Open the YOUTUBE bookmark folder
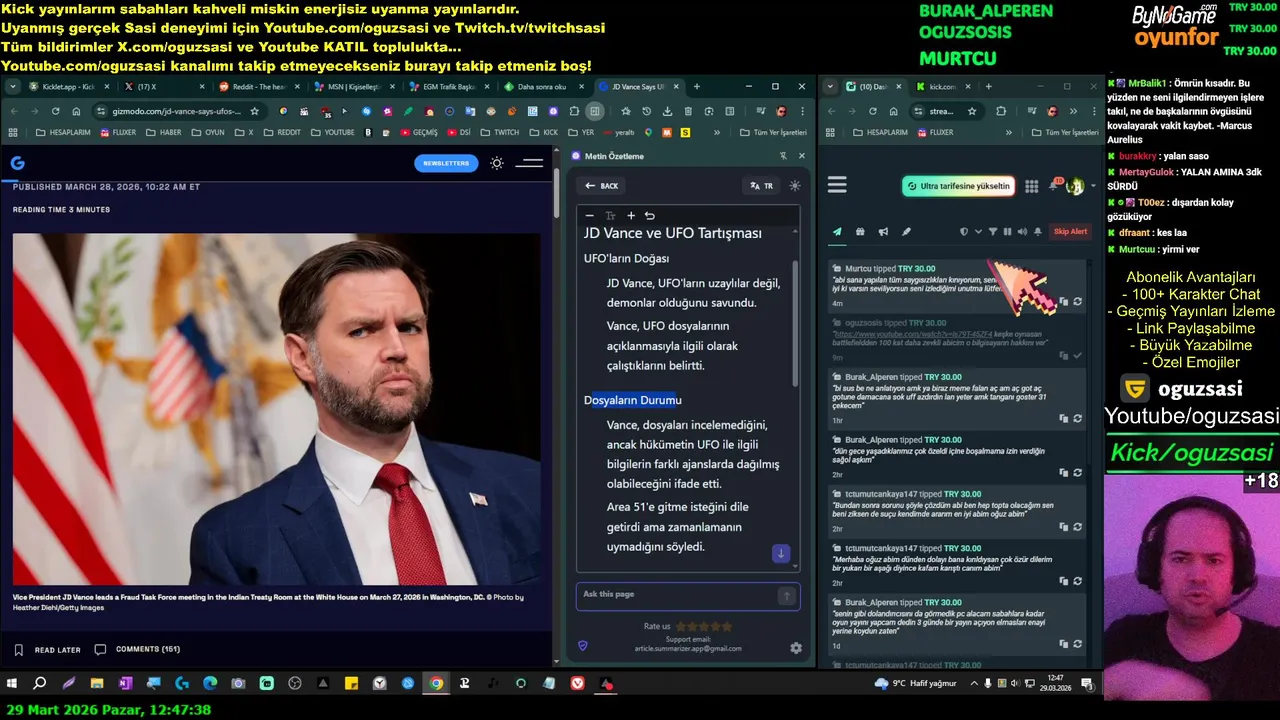This screenshot has height=720, width=1280. tap(332, 132)
